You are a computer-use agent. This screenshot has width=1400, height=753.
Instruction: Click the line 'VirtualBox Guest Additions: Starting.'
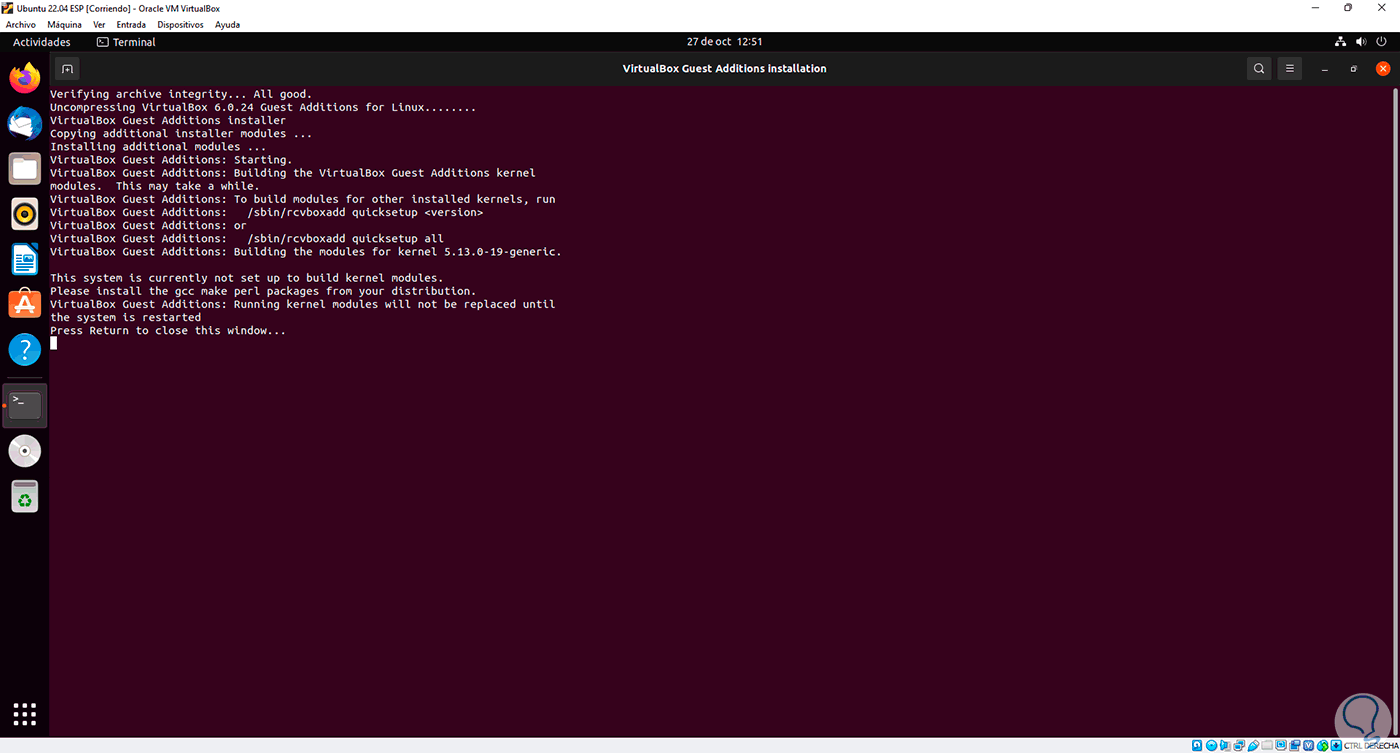point(171,160)
